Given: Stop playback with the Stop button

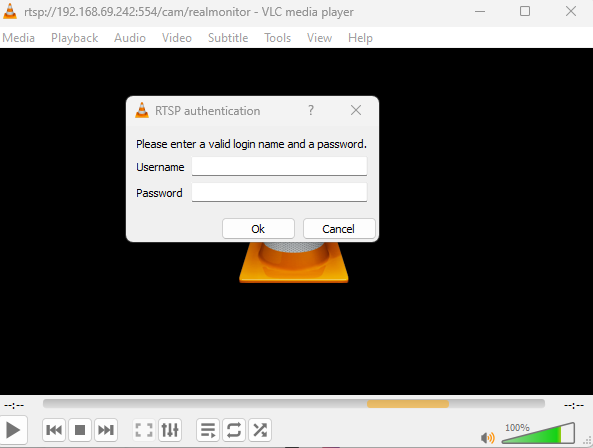Looking at the screenshot, I should pyautogui.click(x=80, y=430).
